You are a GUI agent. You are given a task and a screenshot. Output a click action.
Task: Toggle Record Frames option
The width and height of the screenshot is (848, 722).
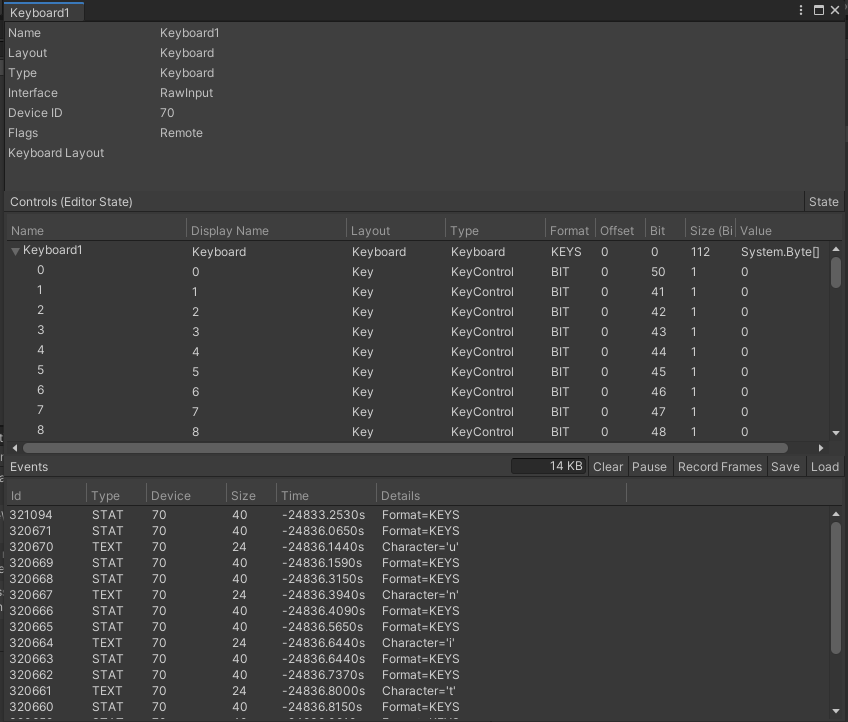click(719, 467)
